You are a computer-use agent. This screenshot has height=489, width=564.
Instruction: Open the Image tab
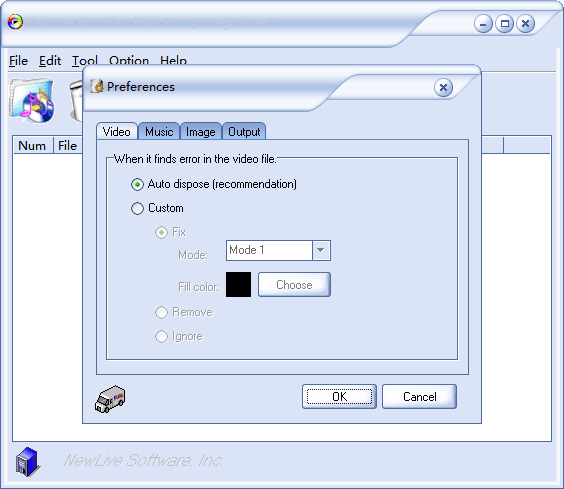pyautogui.click(x=200, y=132)
